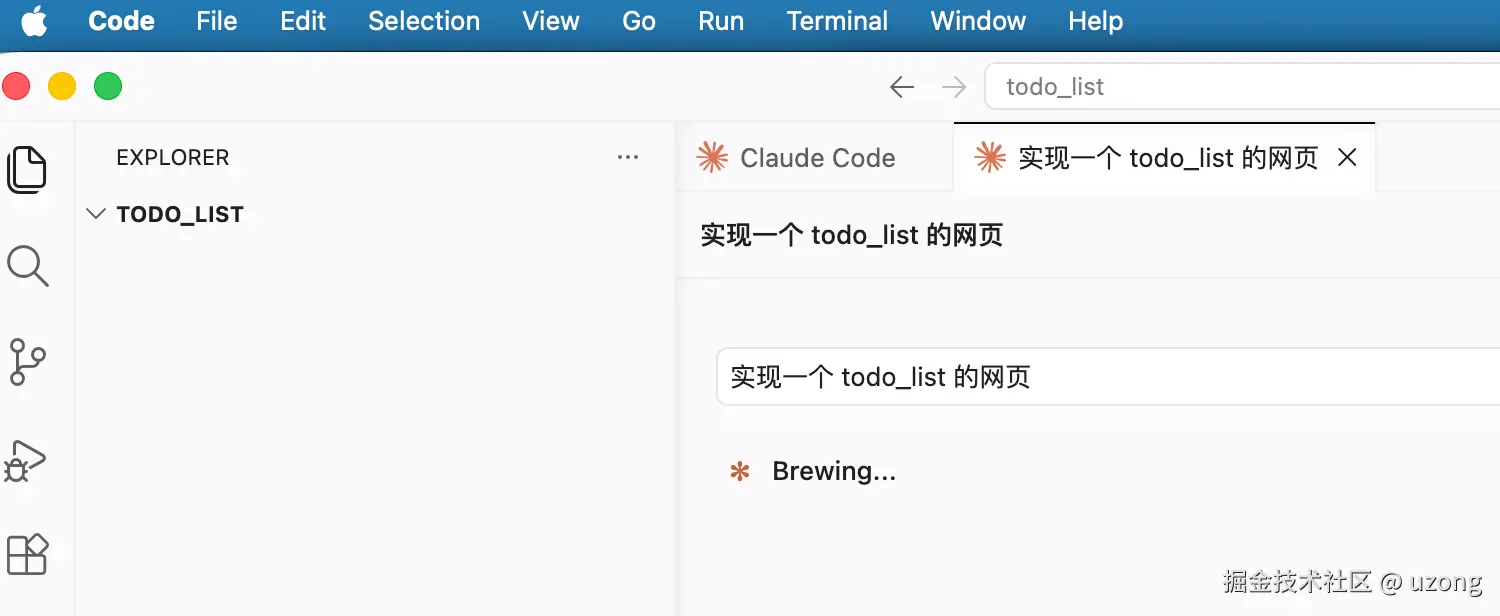Image resolution: width=1500 pixels, height=616 pixels.
Task: Open the View menu
Action: (551, 21)
